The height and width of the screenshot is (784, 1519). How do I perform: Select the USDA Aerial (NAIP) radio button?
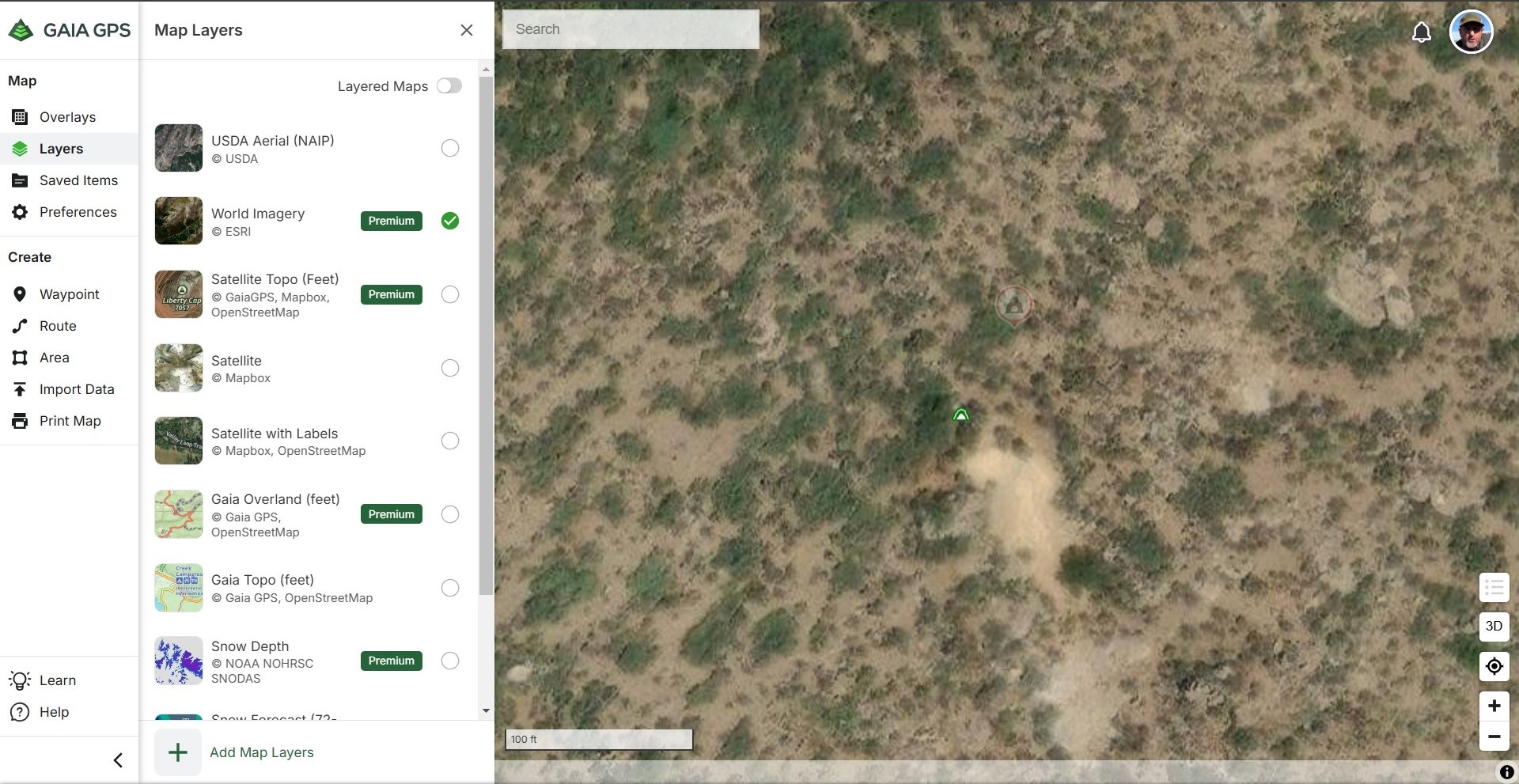tap(449, 148)
